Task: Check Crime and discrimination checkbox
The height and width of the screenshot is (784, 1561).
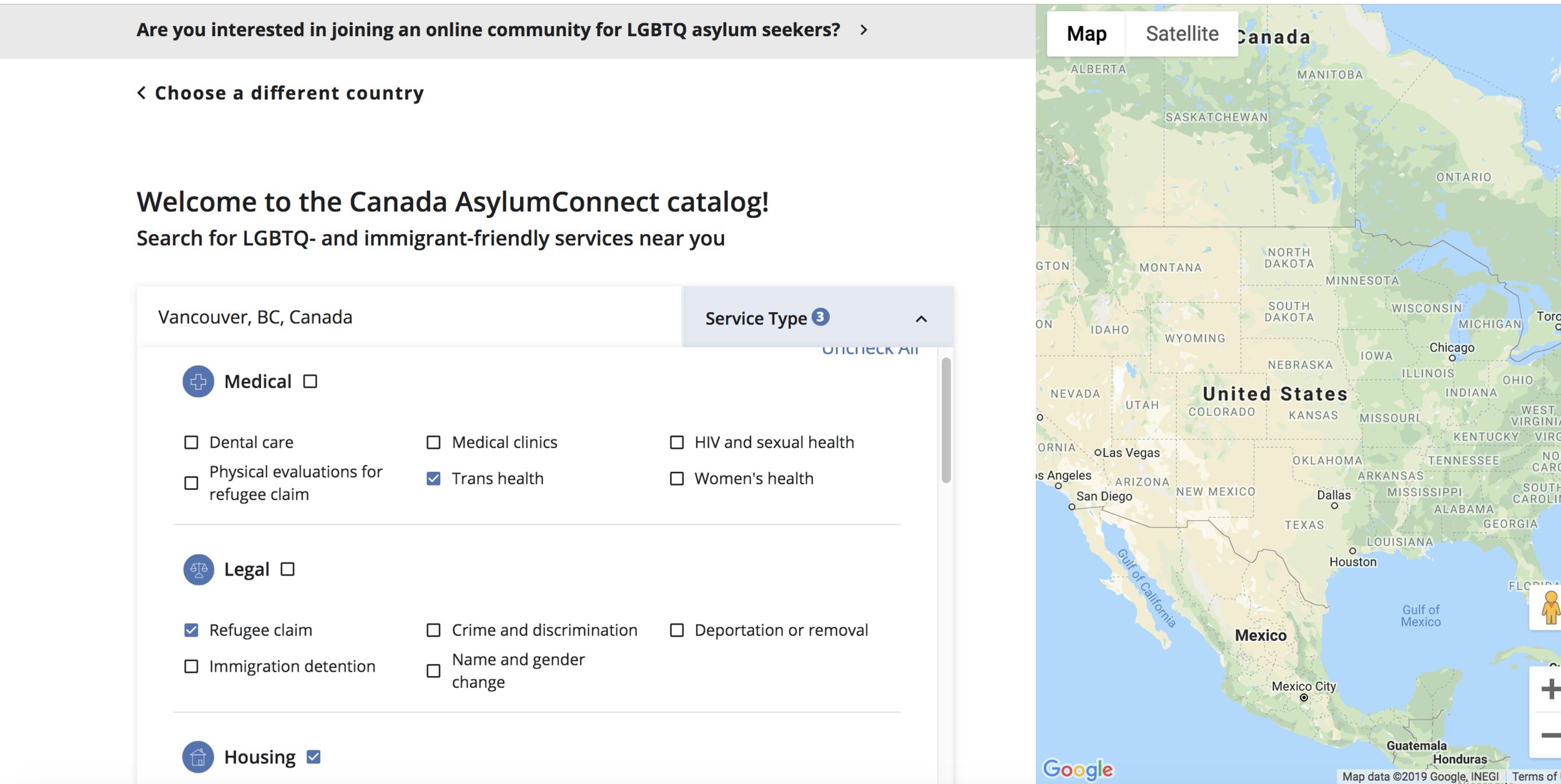Action: pyautogui.click(x=433, y=630)
